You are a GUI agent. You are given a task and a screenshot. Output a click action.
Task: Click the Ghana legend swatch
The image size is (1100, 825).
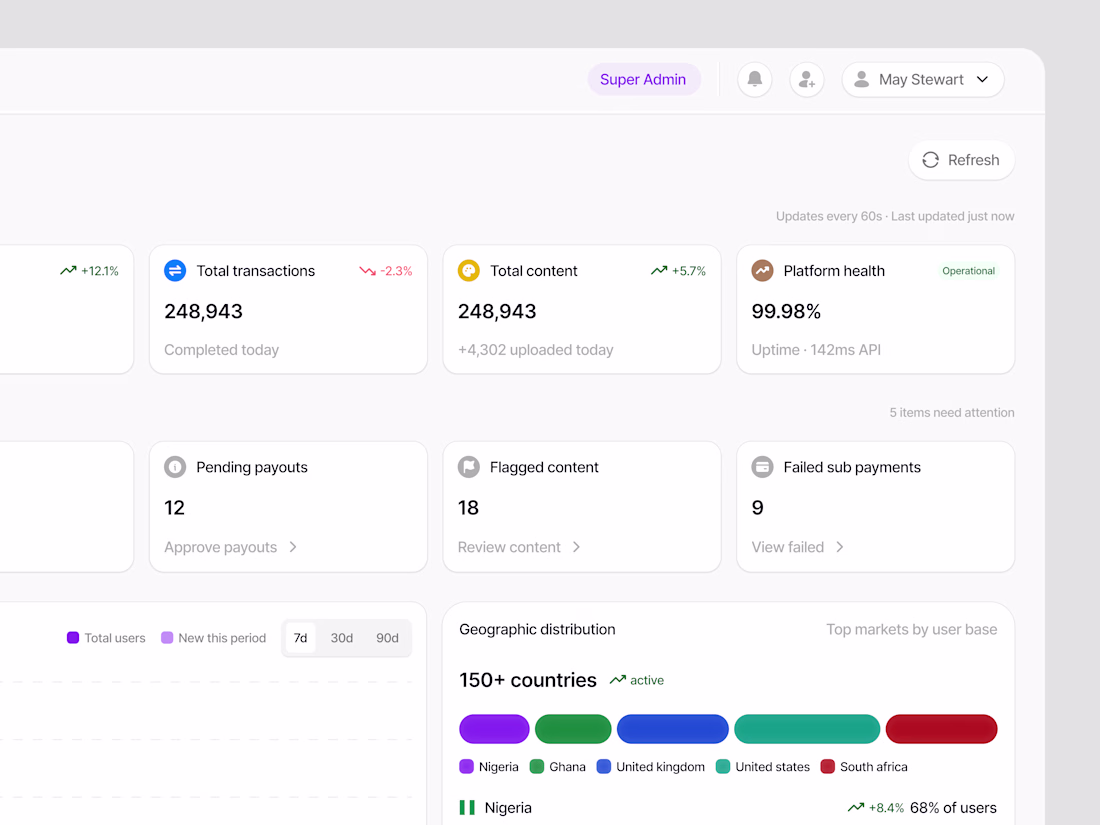point(537,767)
